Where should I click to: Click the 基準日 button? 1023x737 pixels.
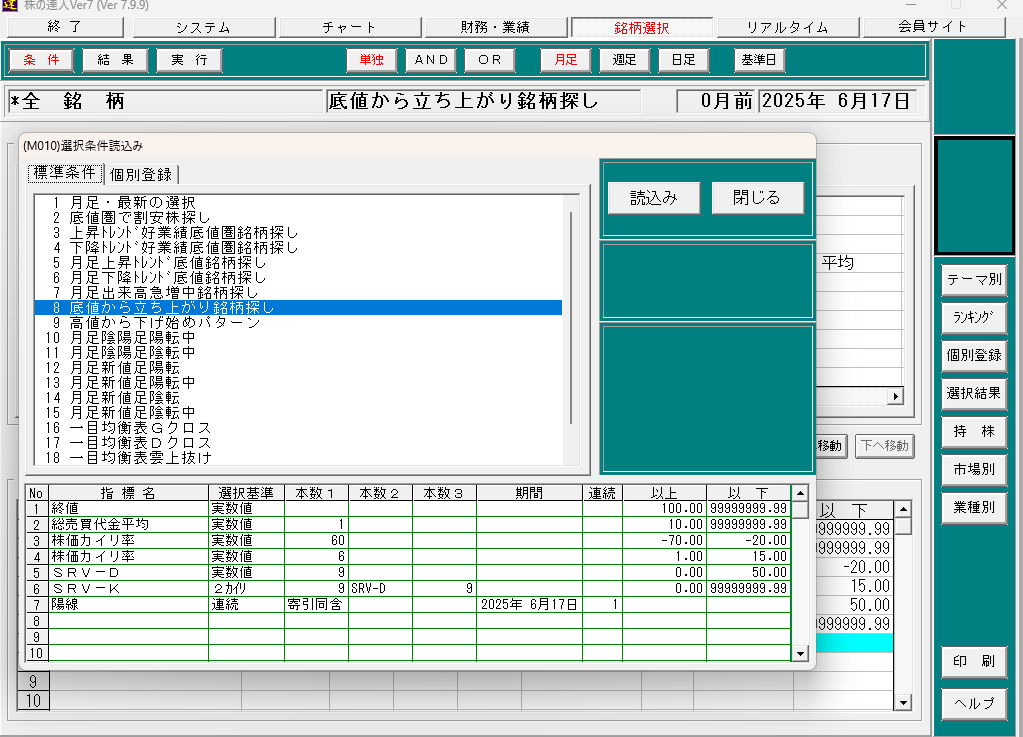tap(759, 60)
